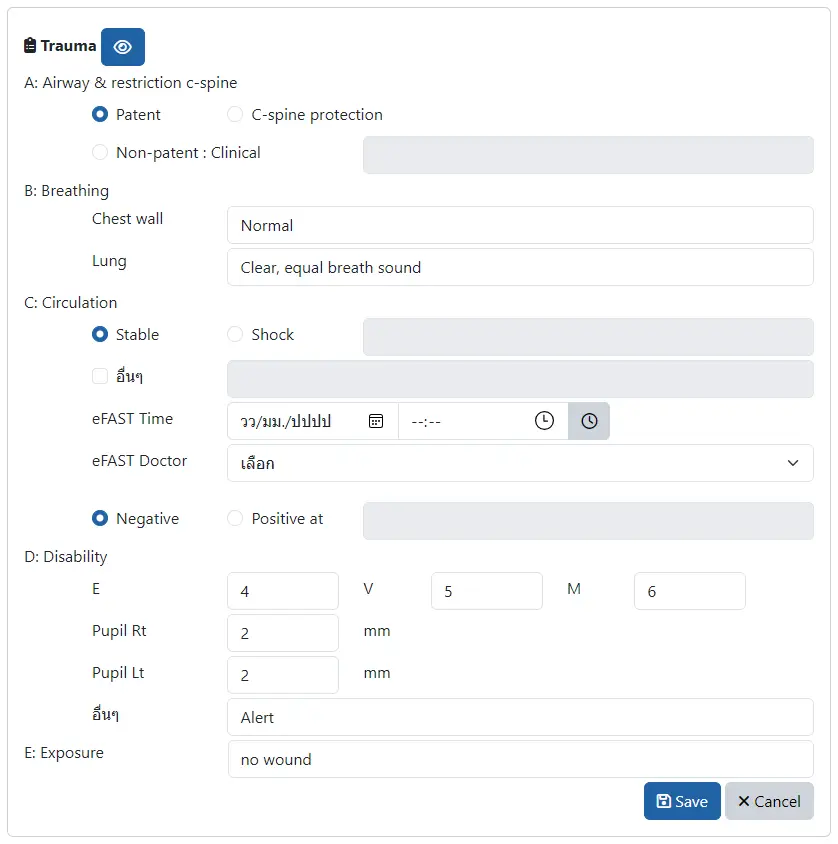The height and width of the screenshot is (844, 838).
Task: Select the Shock circulation radio button
Action: 235,335
